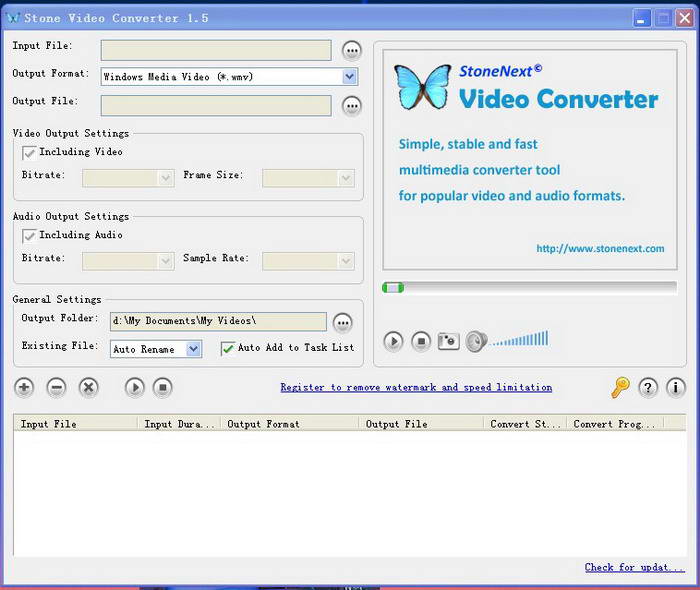Open the video Bitrate dropdown
700x590 pixels.
pos(166,178)
